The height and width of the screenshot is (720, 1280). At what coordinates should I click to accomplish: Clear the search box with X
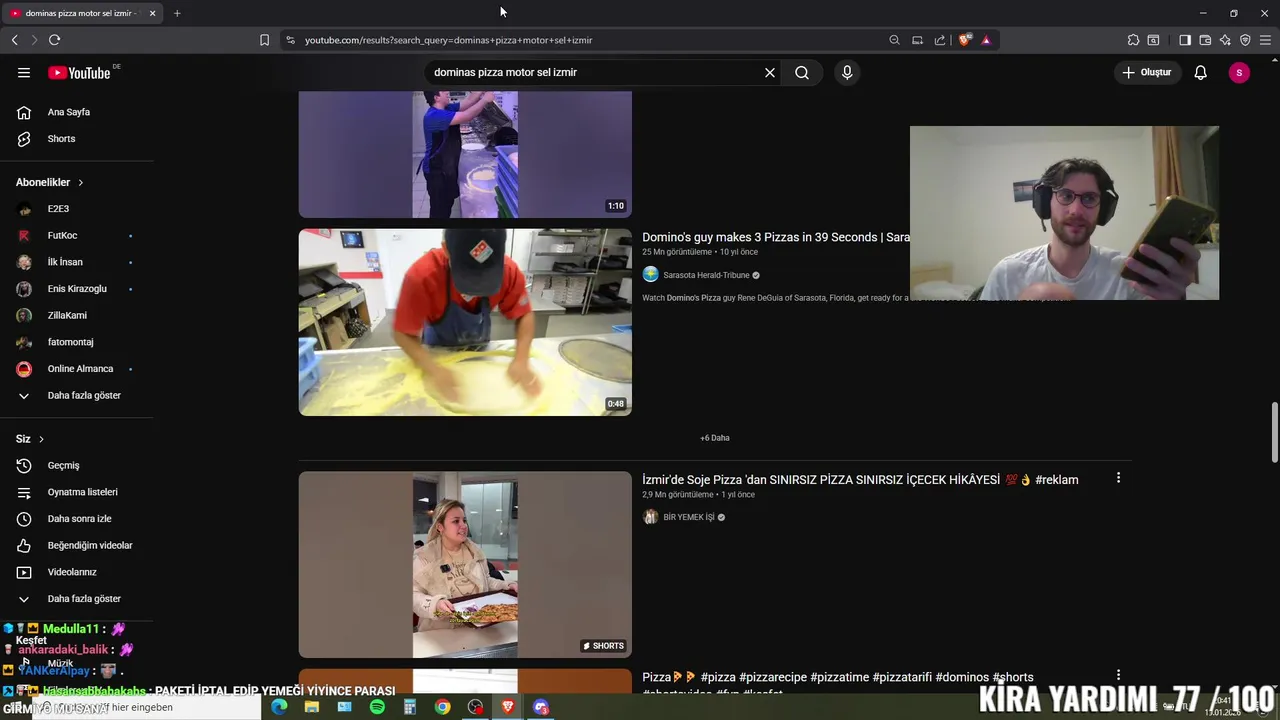point(770,72)
